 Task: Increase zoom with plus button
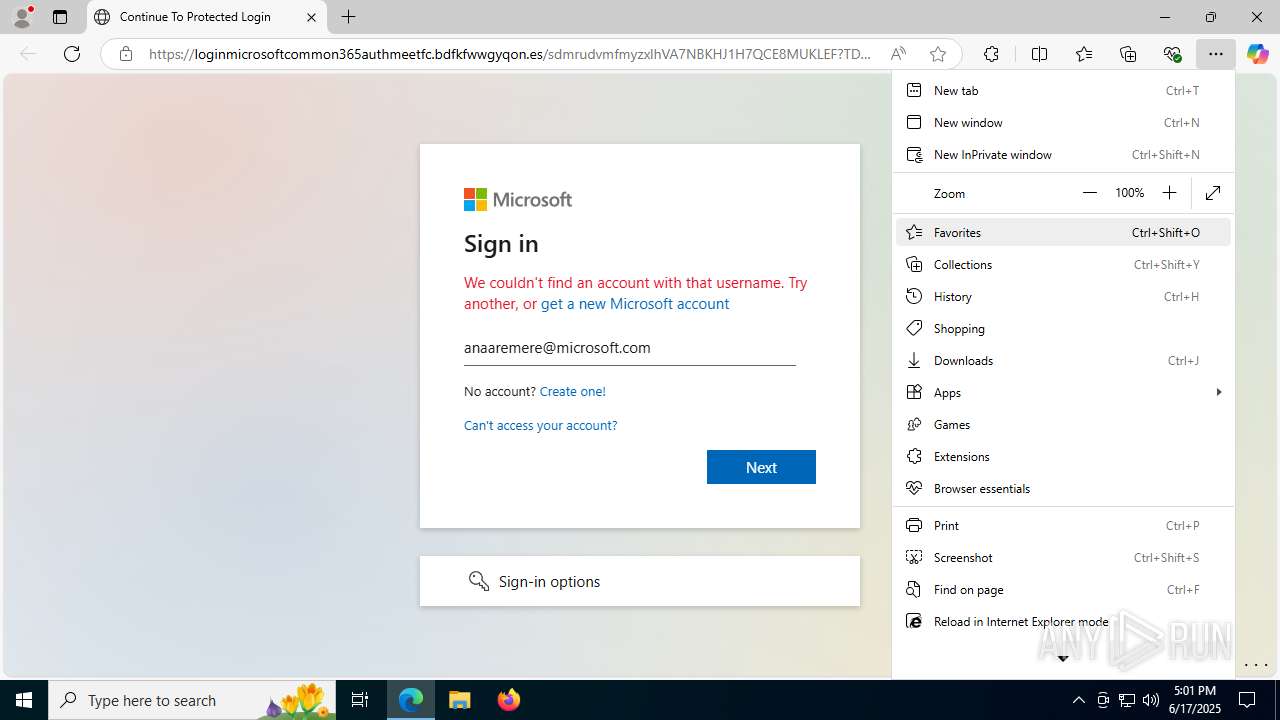coord(1169,193)
